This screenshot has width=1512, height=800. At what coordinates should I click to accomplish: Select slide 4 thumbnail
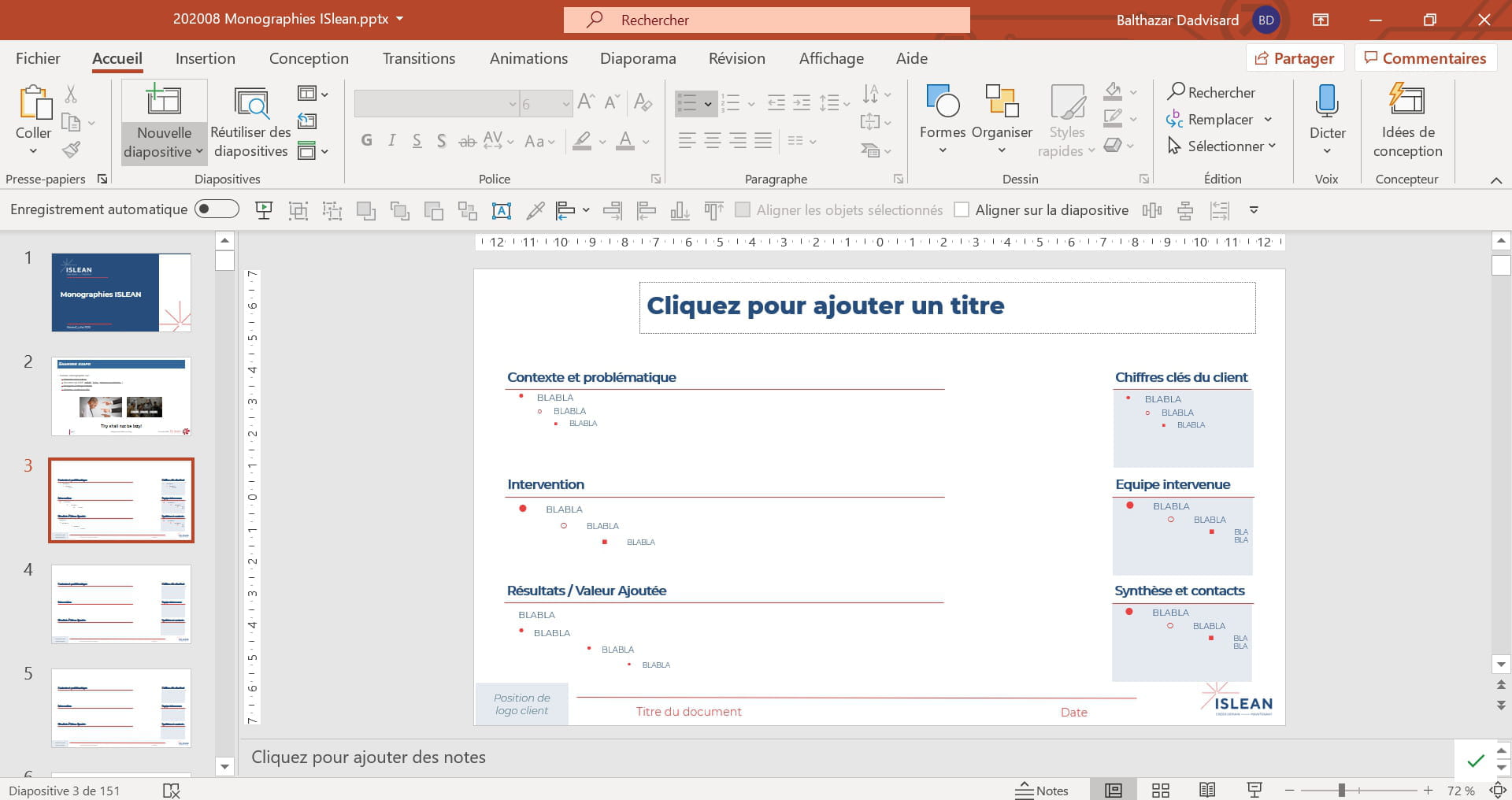121,604
